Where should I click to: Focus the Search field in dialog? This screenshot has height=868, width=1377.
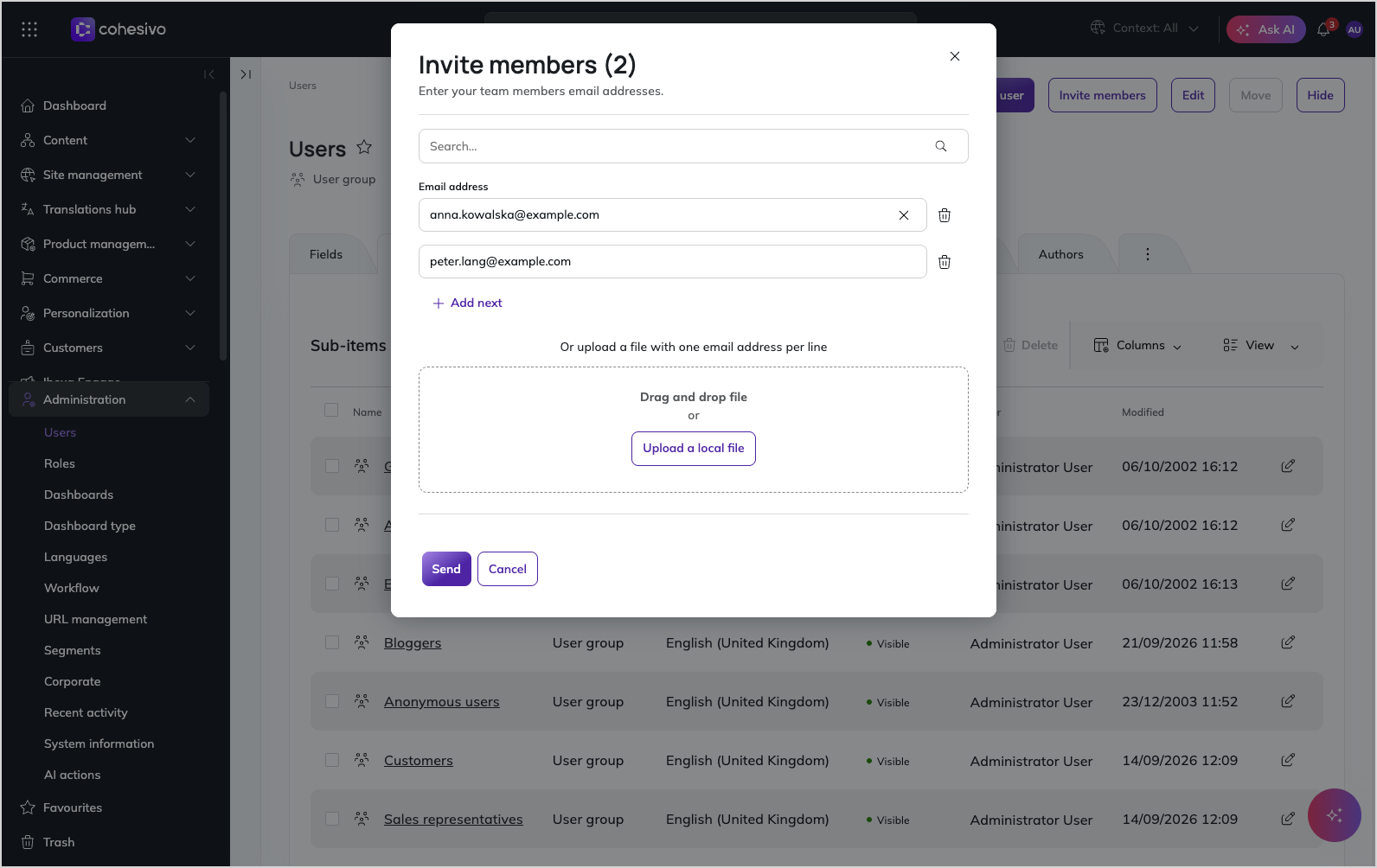694,146
